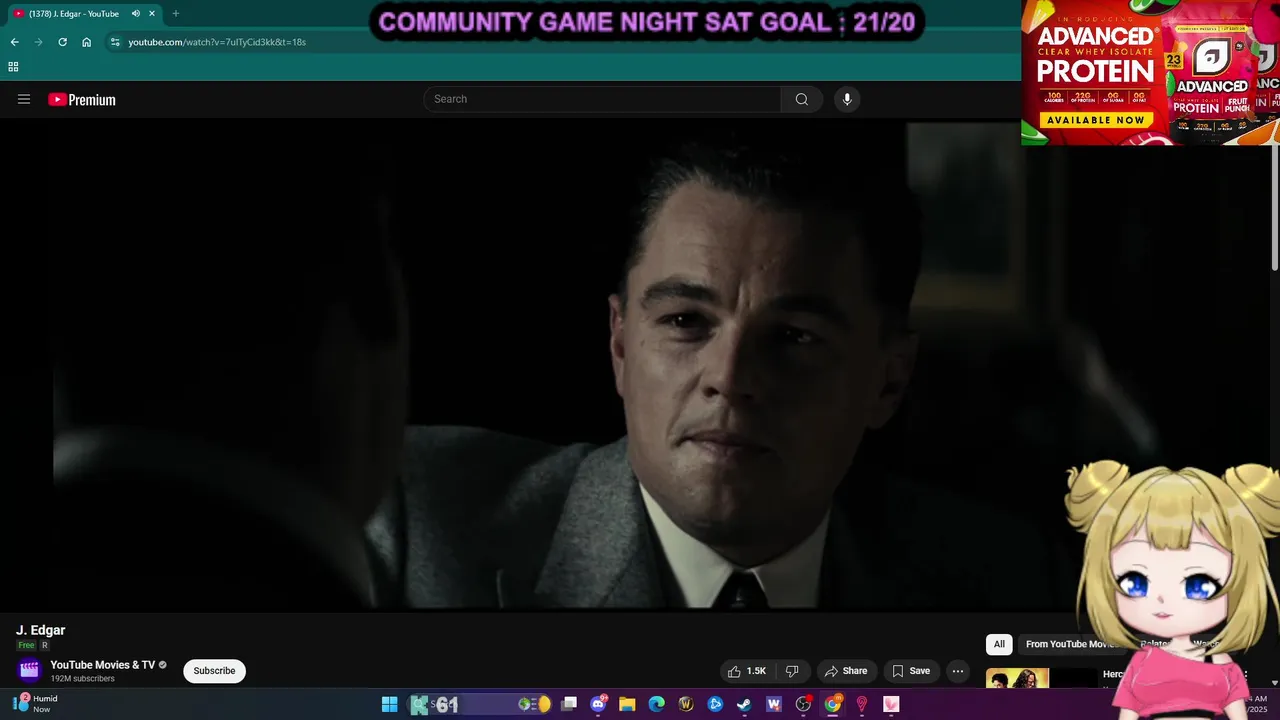This screenshot has height=720, width=1280.
Task: Reload the current page
Action: click(x=62, y=42)
